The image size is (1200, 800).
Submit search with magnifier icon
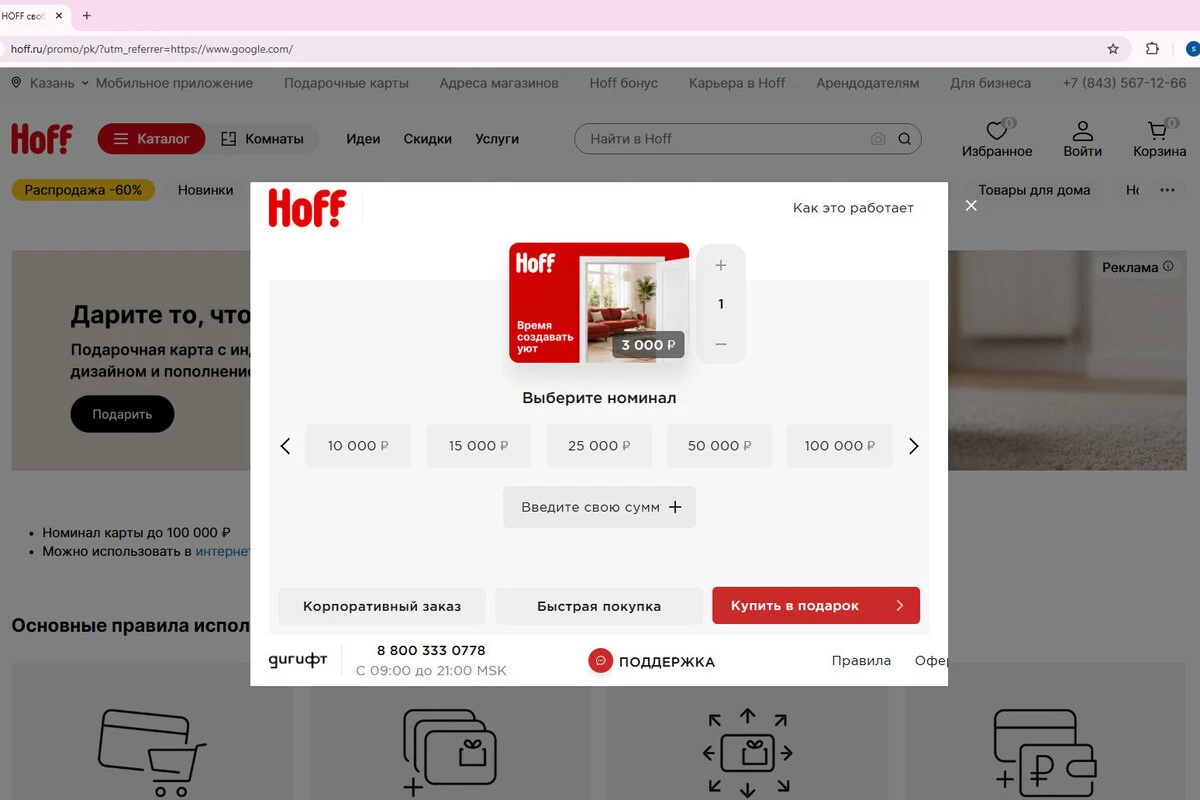click(905, 139)
